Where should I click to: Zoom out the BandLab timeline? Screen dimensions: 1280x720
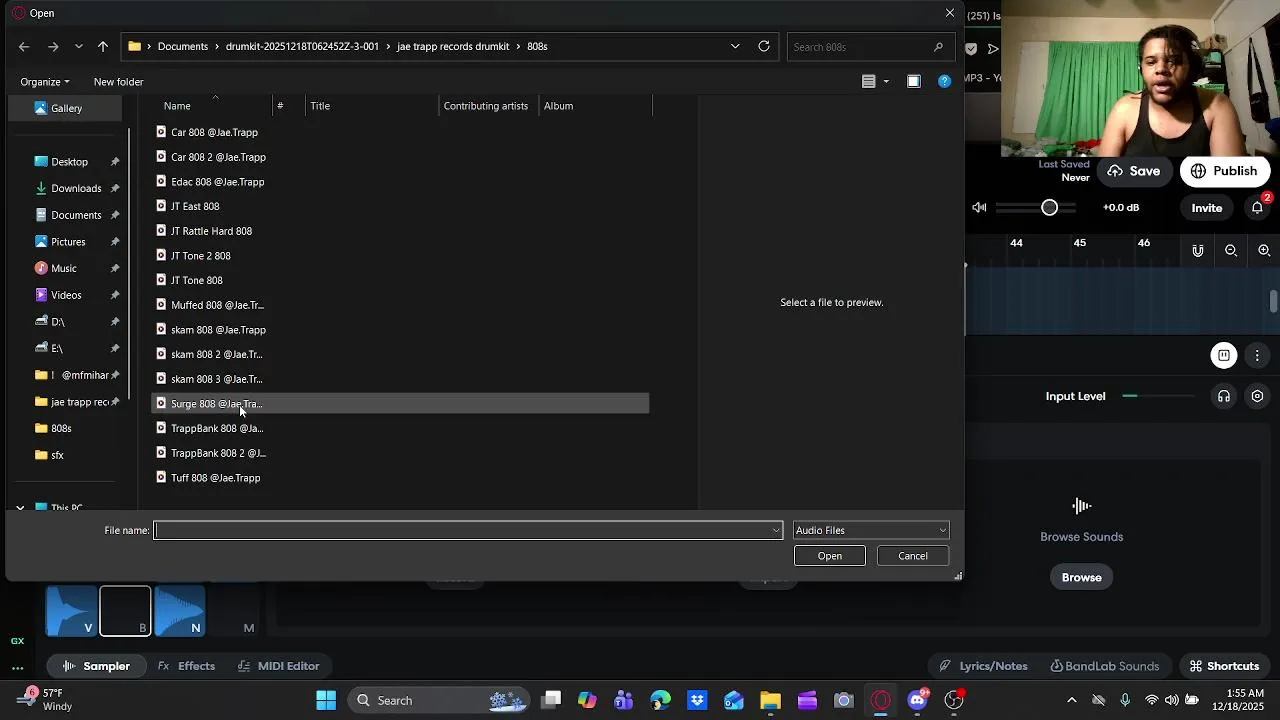point(1231,251)
